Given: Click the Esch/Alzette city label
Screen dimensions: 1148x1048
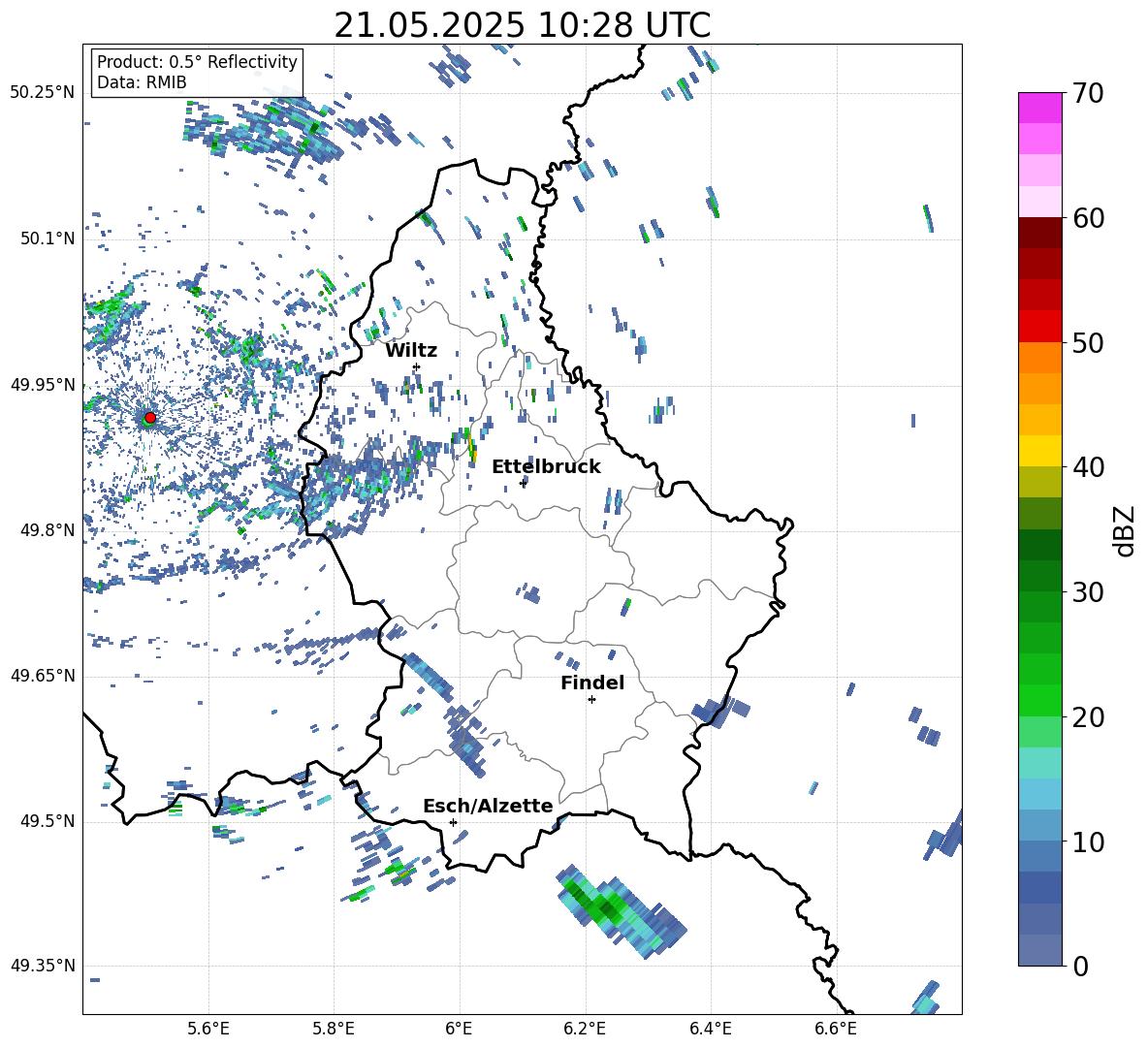Looking at the screenshot, I should click(x=488, y=807).
